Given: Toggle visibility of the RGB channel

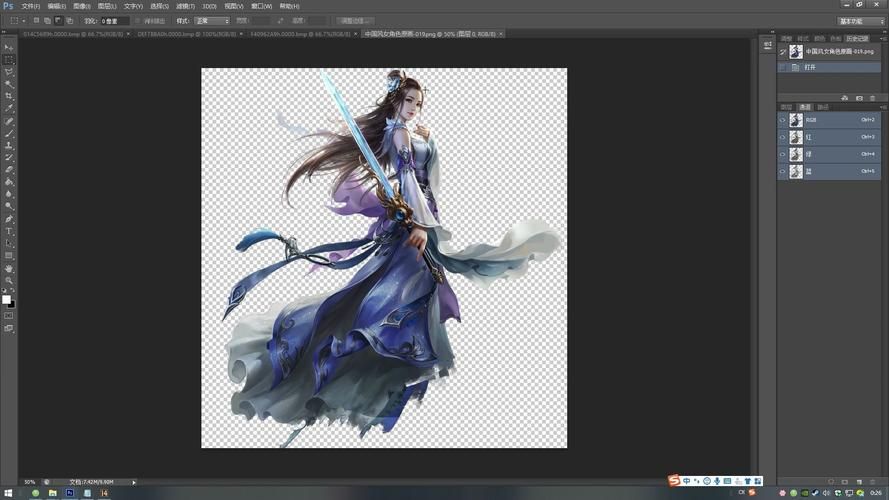Looking at the screenshot, I should click(x=782, y=120).
